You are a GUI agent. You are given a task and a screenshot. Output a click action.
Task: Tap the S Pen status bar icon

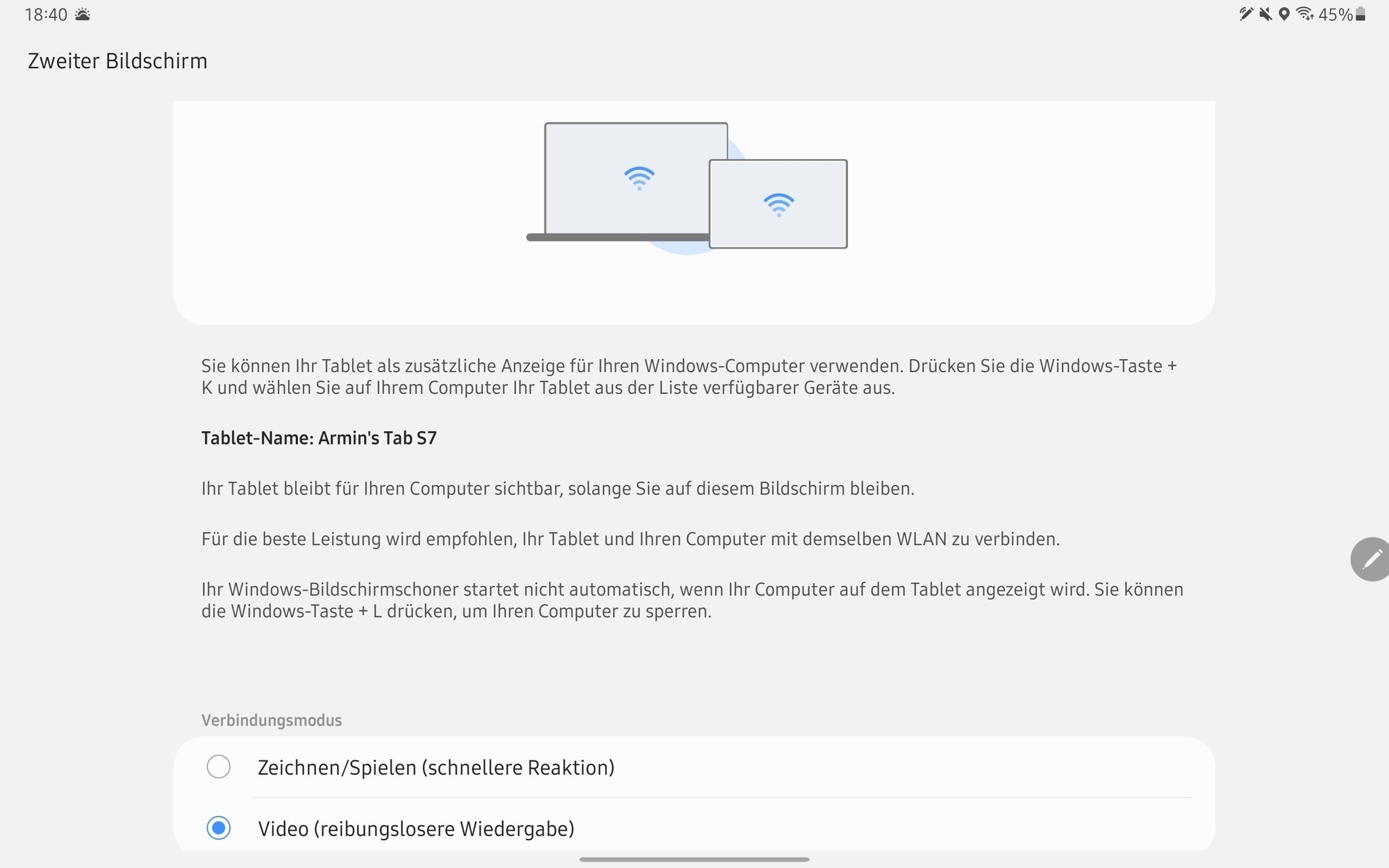coord(1246,14)
